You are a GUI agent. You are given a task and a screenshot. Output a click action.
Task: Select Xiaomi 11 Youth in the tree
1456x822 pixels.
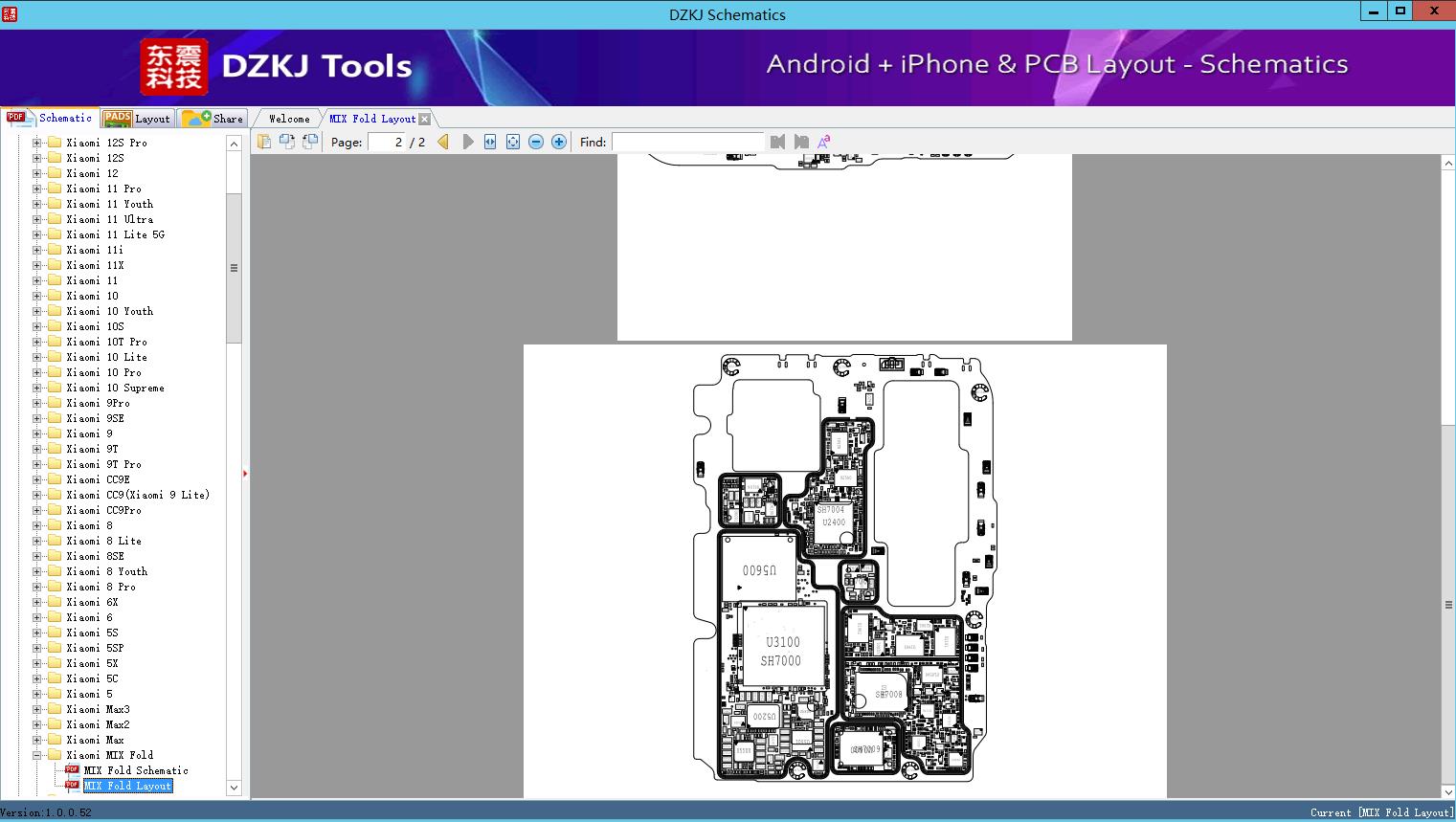coord(109,204)
